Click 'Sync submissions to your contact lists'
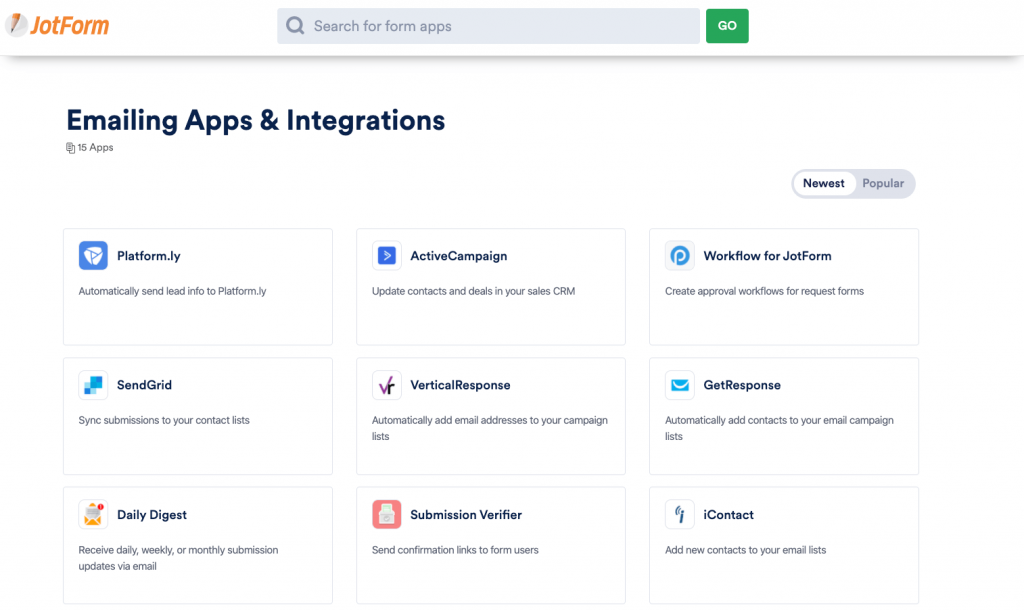Image resolution: width=1024 pixels, height=611 pixels. point(164,420)
